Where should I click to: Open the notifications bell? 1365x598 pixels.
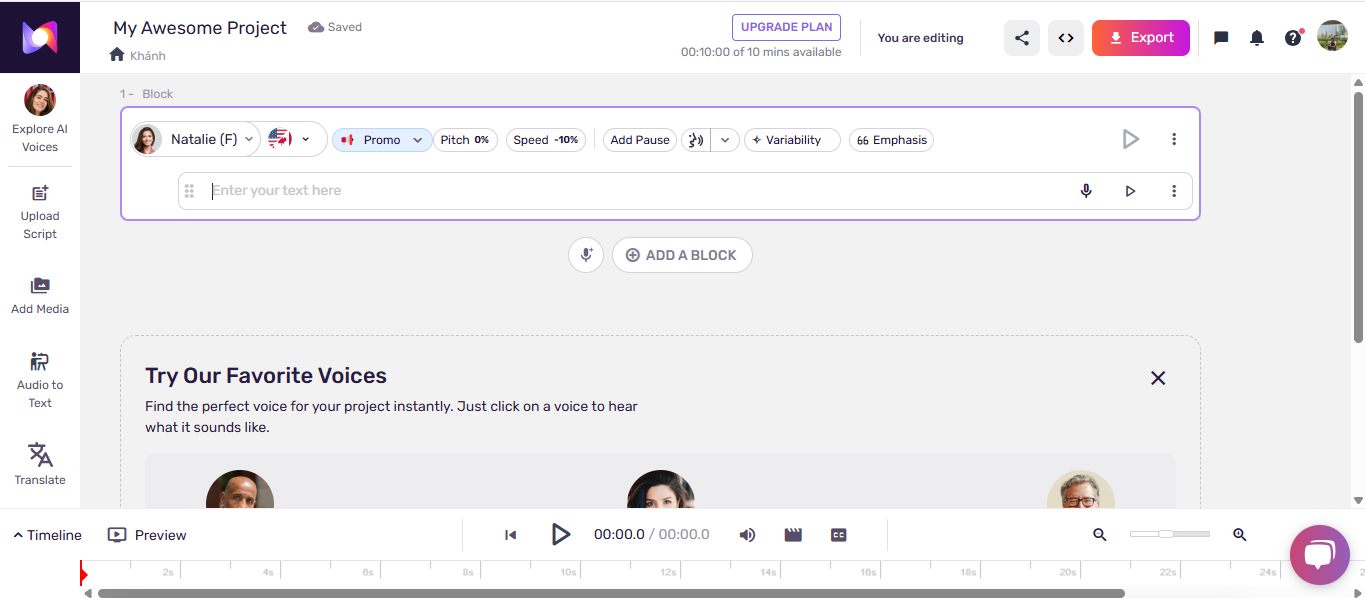[1256, 37]
